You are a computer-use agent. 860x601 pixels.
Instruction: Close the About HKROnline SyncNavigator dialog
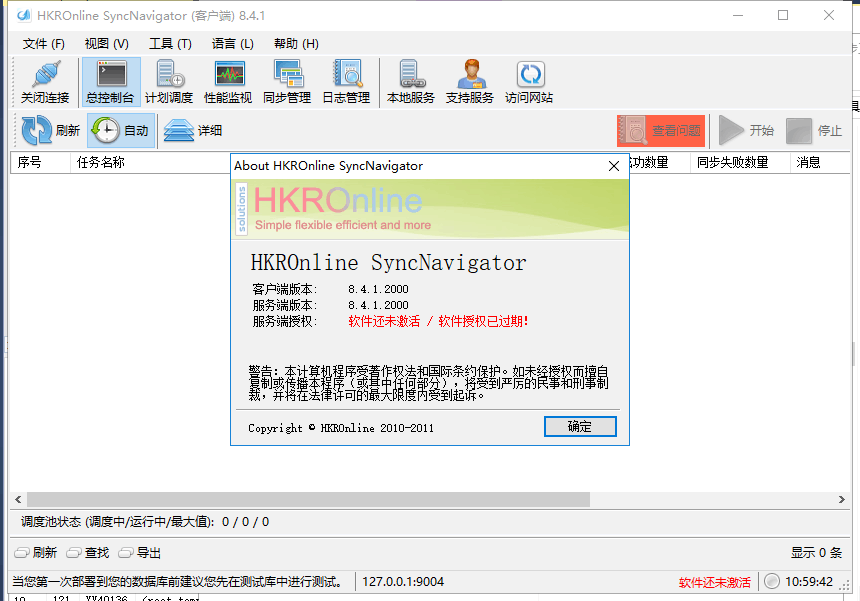614,166
